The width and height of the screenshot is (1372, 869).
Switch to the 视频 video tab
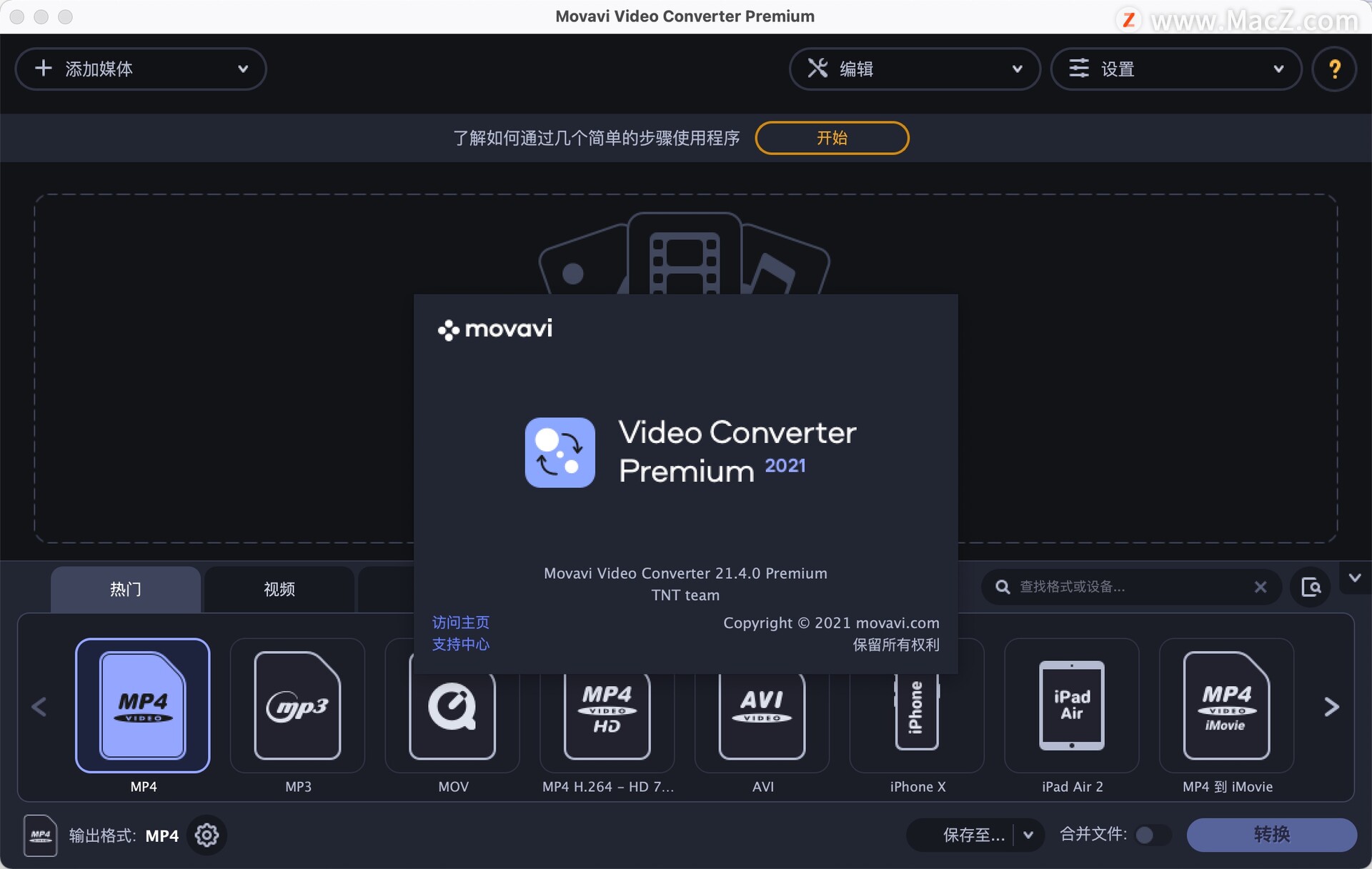pos(279,589)
